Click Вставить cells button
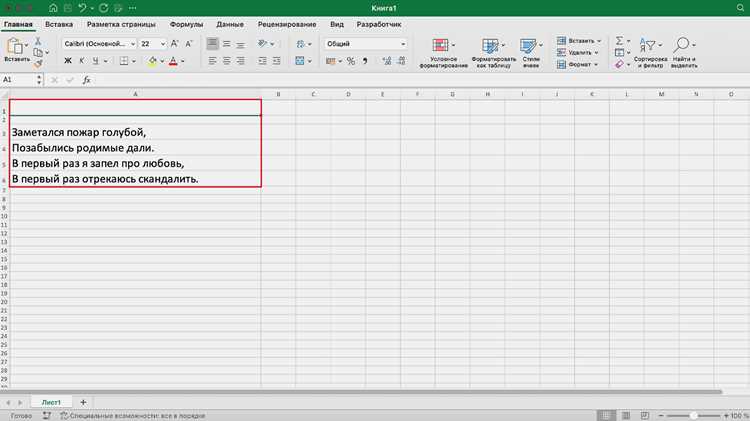750x421 pixels. (579, 41)
